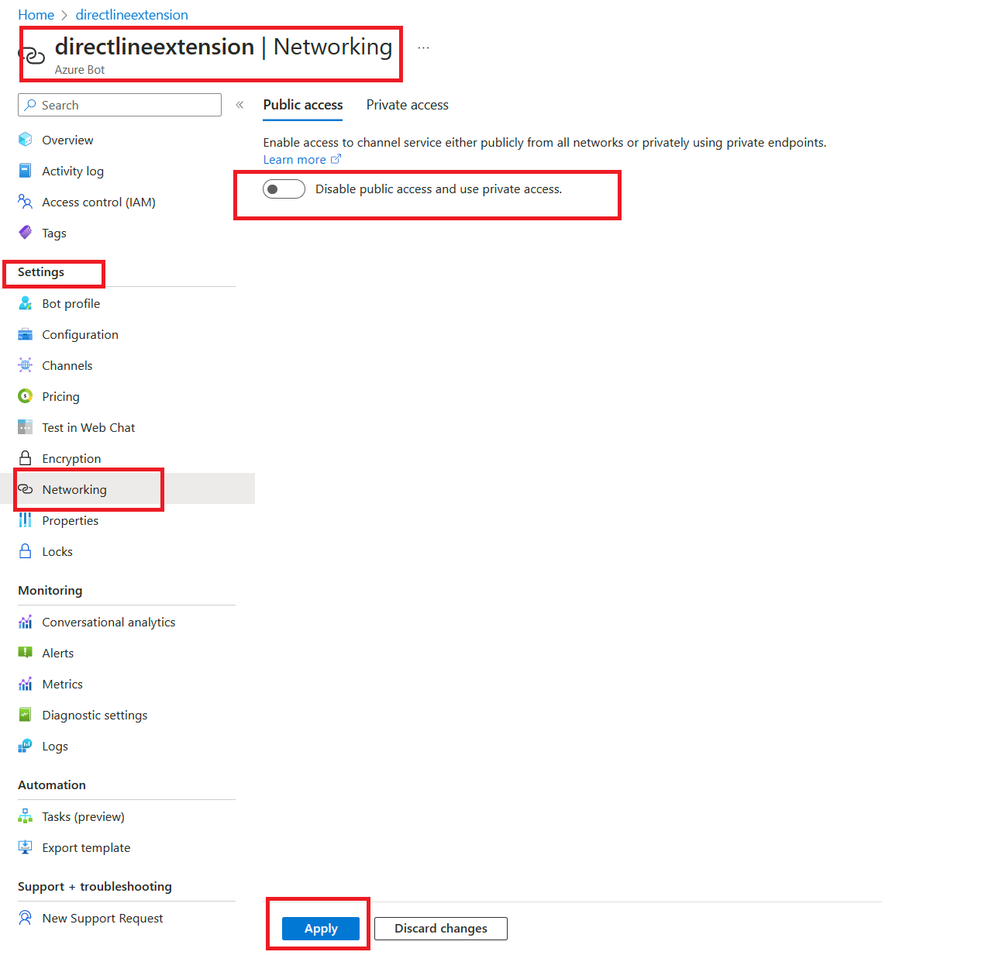
Task: Click the Azure Bot icon beside page title
Action: pos(32,56)
